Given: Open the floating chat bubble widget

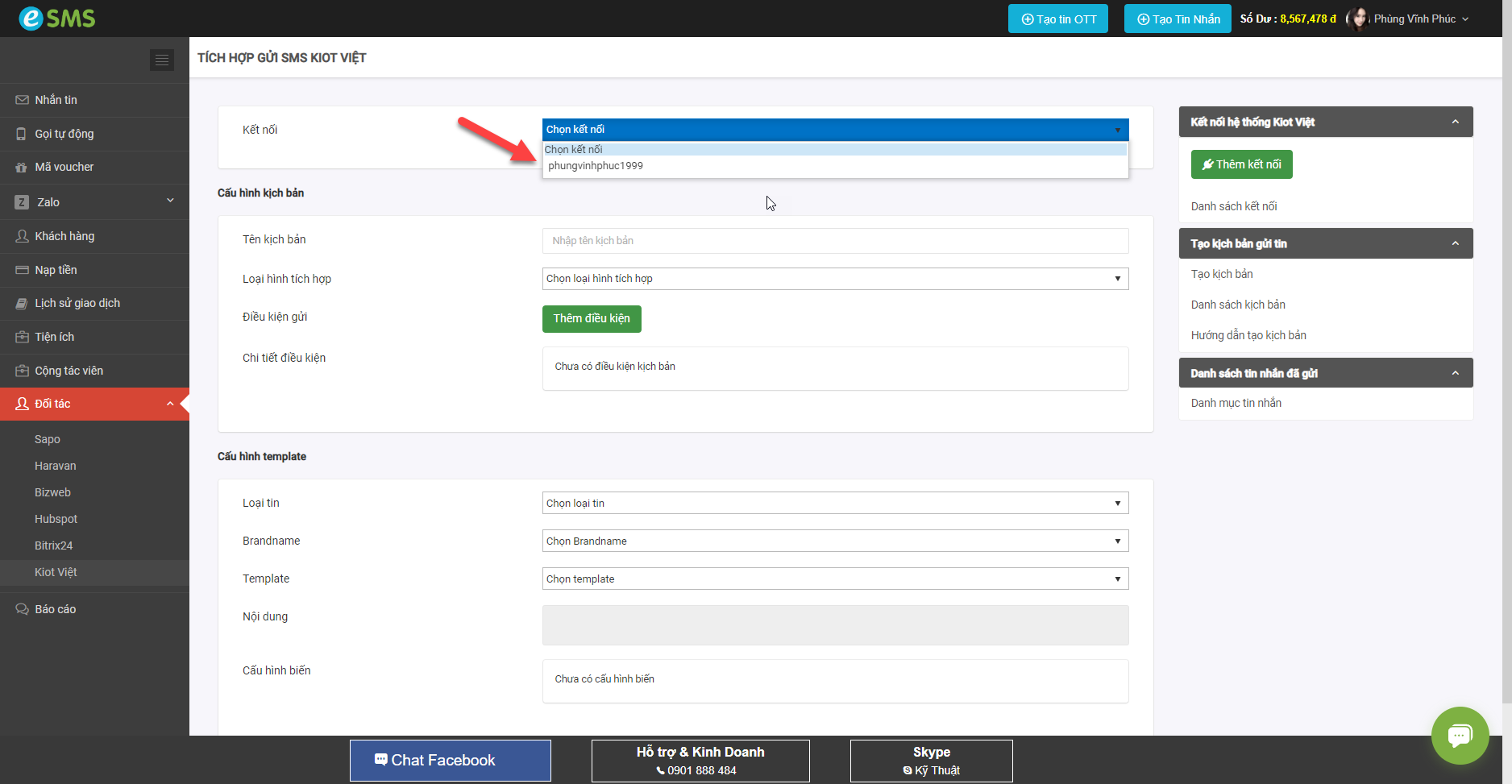Looking at the screenshot, I should pyautogui.click(x=1460, y=735).
